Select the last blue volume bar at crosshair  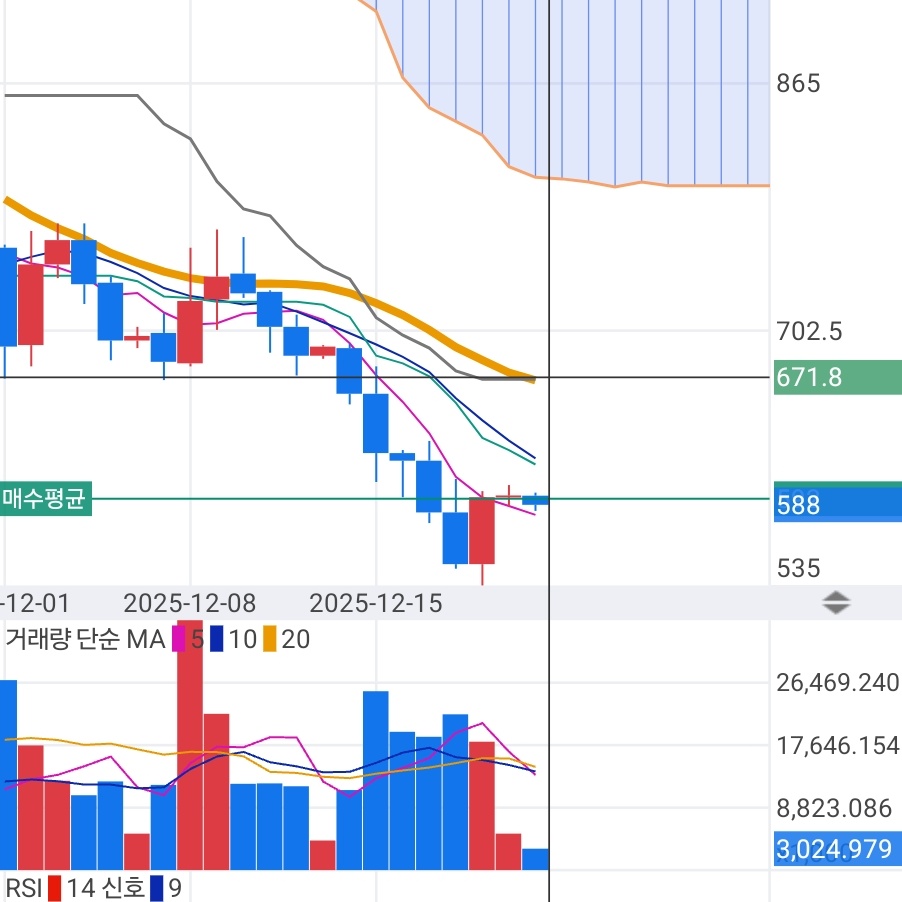click(x=535, y=859)
